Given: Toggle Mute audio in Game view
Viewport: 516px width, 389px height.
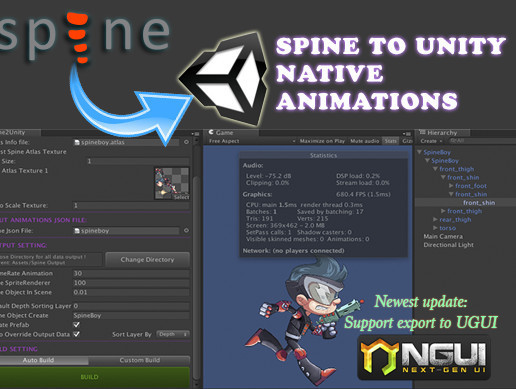Looking at the screenshot, I should (364, 141).
